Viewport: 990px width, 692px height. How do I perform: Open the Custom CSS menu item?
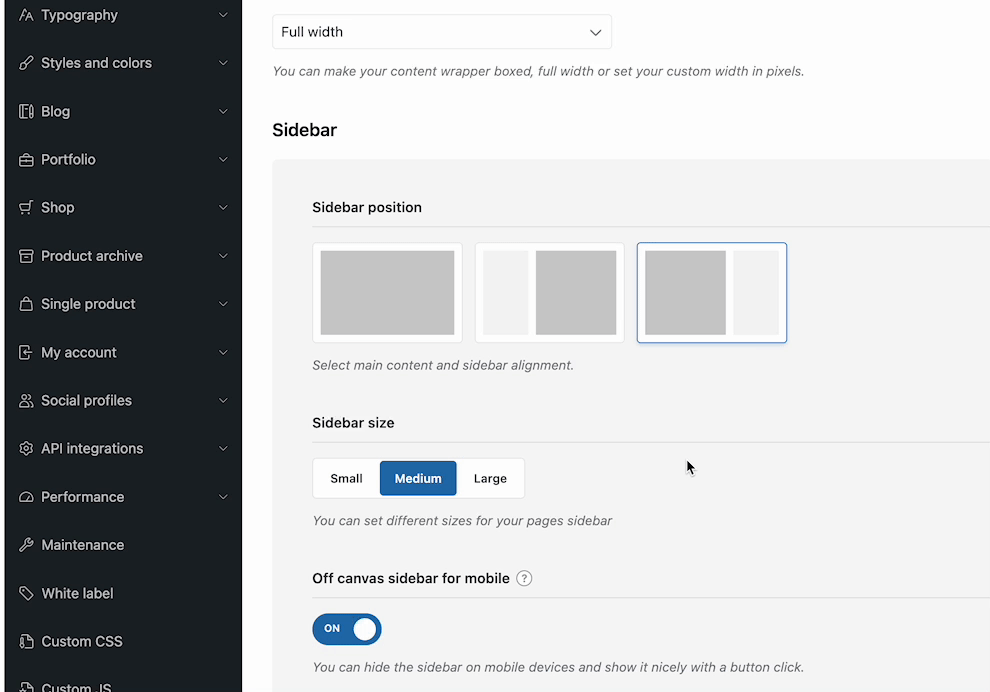pyautogui.click(x=81, y=641)
